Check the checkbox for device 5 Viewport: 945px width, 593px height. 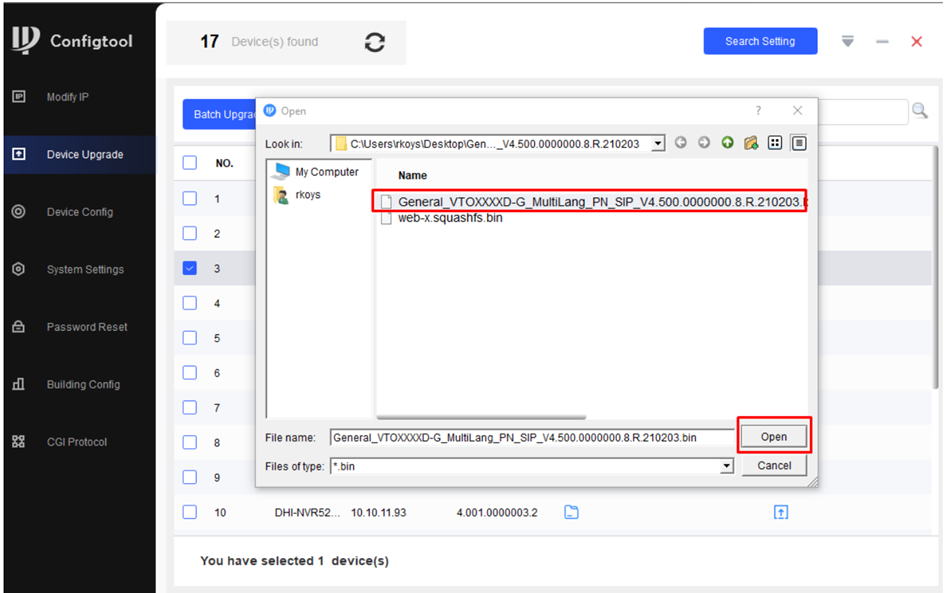coord(190,338)
